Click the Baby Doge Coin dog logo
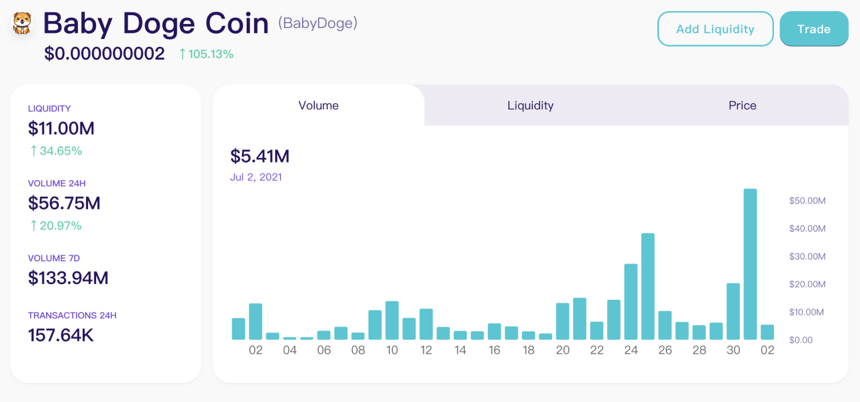 click(22, 24)
